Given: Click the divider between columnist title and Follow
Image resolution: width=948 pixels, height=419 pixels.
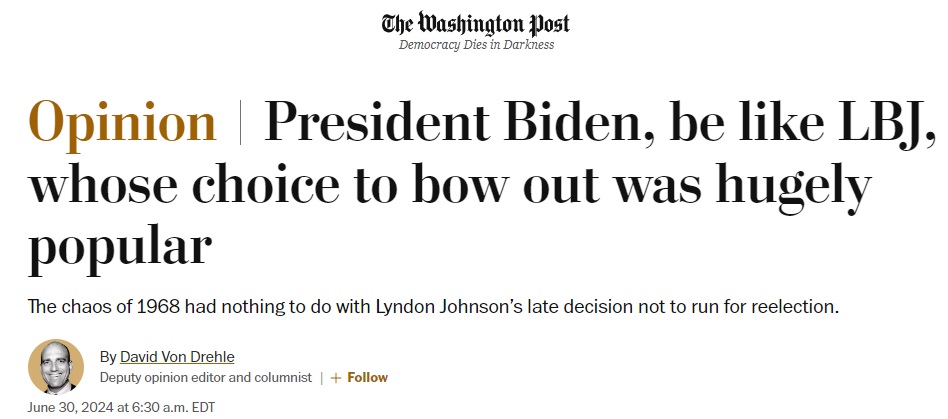Looking at the screenshot, I should coord(322,378).
